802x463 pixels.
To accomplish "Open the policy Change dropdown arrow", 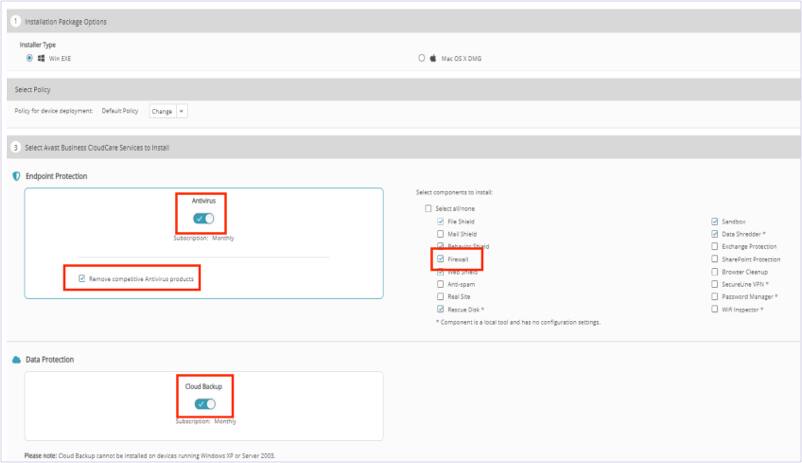I will 182,111.
